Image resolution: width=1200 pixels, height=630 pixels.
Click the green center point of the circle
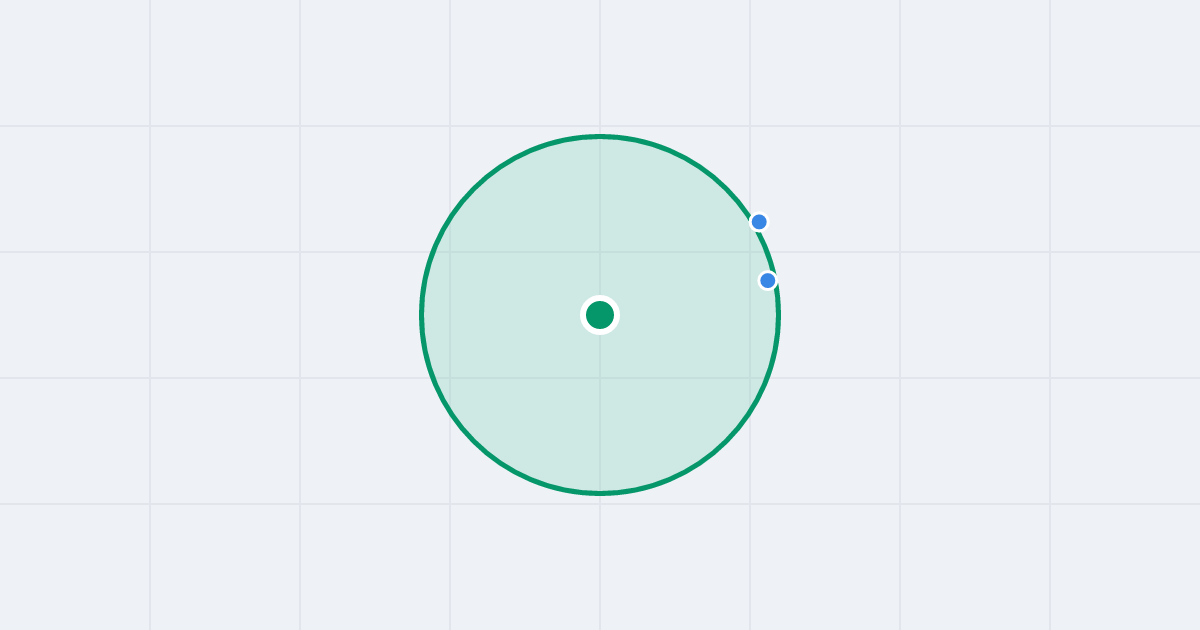600,315
